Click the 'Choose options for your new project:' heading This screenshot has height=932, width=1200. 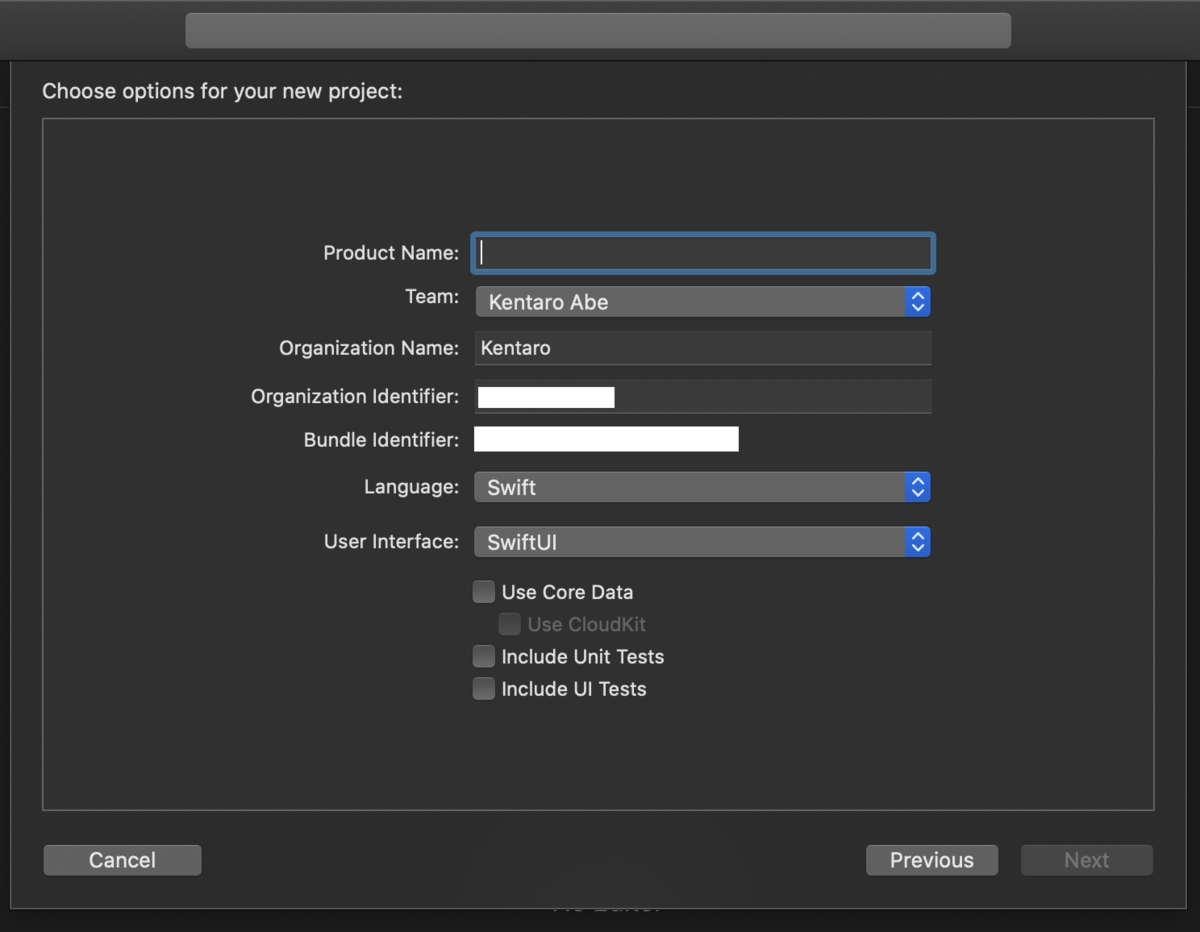(x=222, y=92)
